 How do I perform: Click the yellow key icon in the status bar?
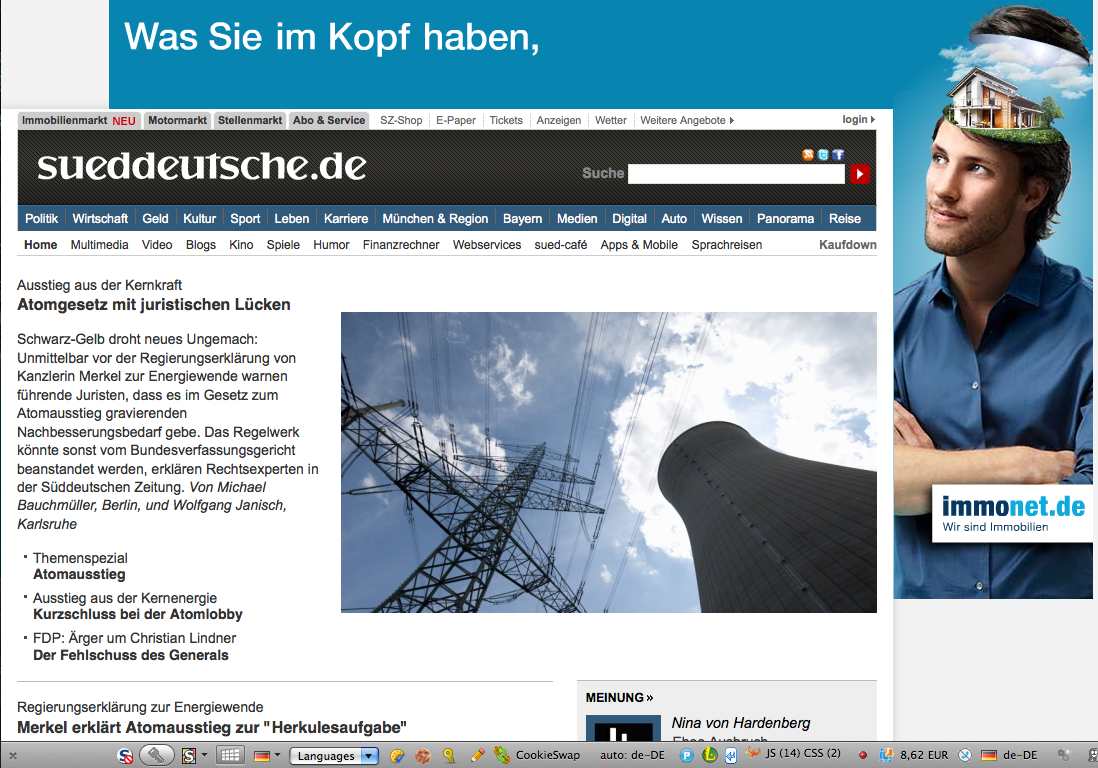pos(448,754)
